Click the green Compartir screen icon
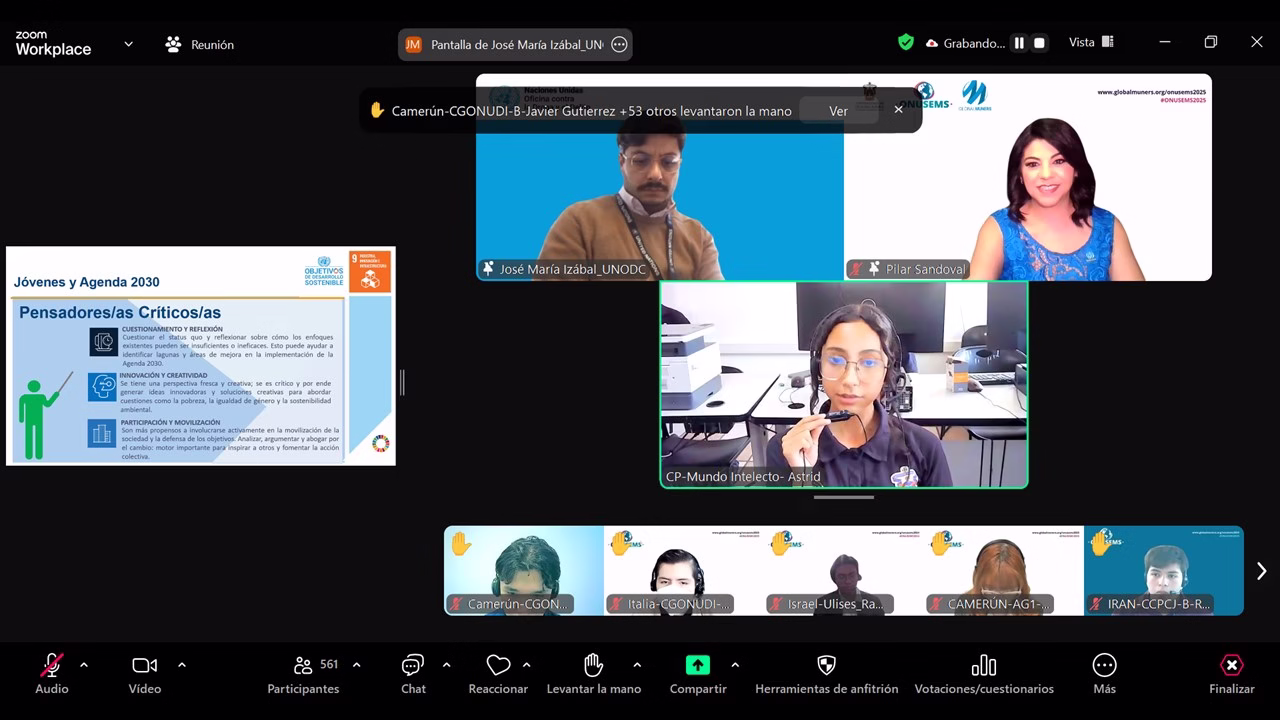This screenshot has height=720, width=1280. (697, 666)
